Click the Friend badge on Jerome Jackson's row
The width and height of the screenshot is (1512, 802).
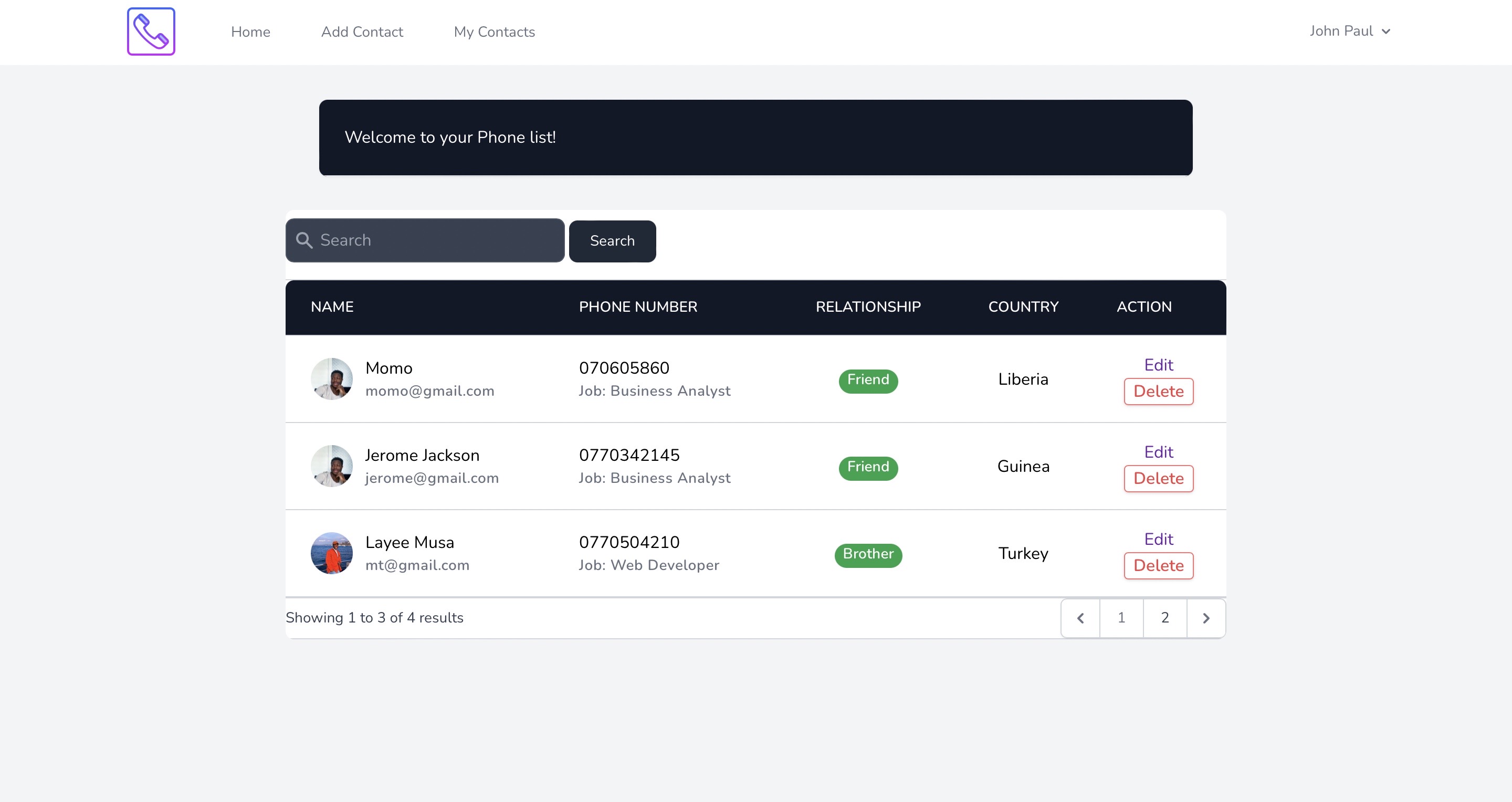tap(868, 467)
